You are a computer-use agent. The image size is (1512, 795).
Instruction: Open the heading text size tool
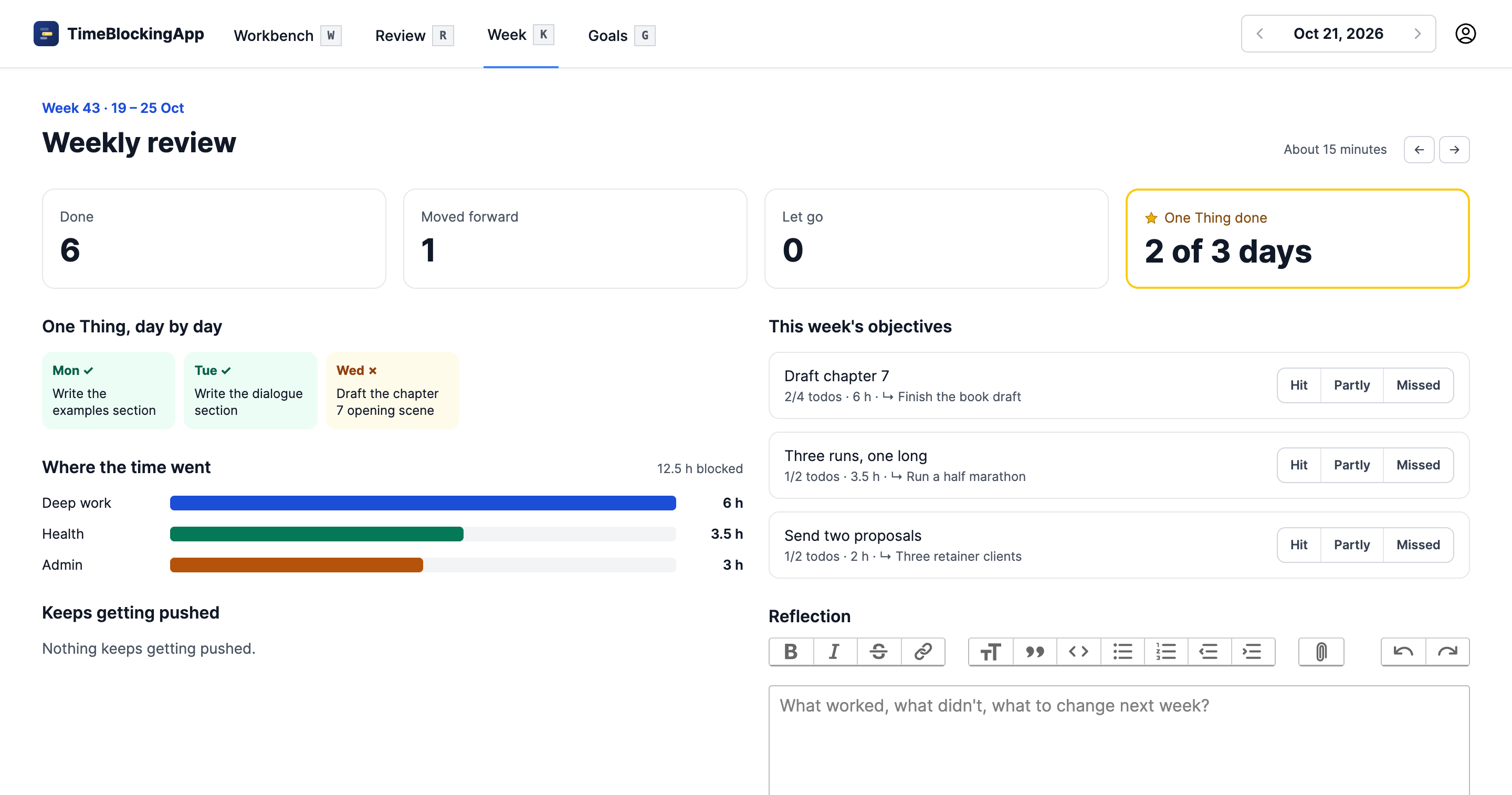click(x=991, y=652)
